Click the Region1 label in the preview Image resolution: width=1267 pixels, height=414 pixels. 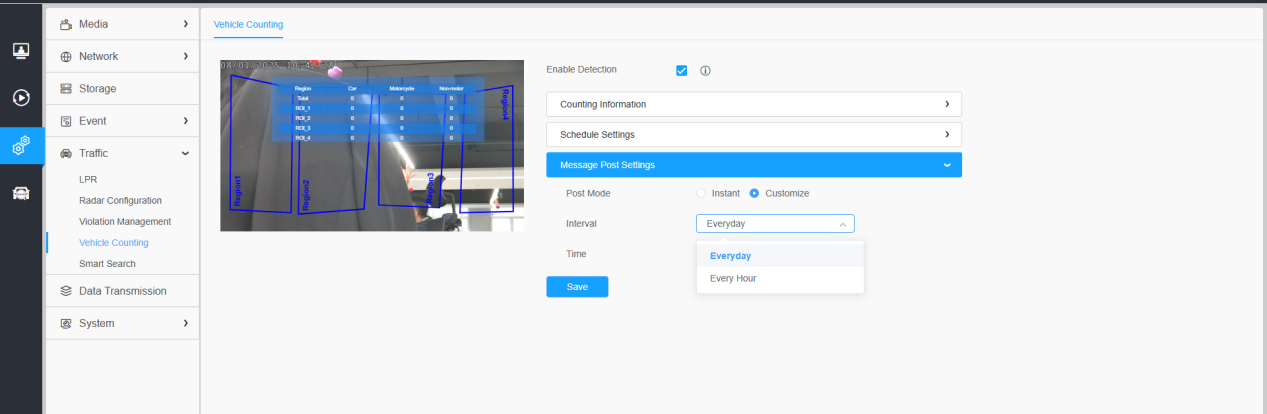[x=237, y=191]
